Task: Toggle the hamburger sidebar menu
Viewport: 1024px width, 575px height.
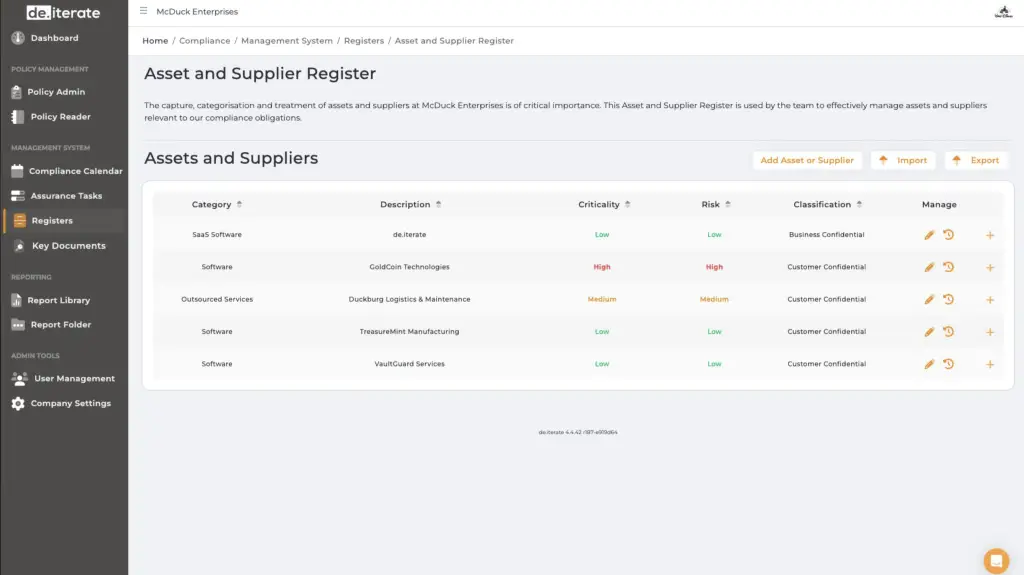Action: [x=144, y=11]
